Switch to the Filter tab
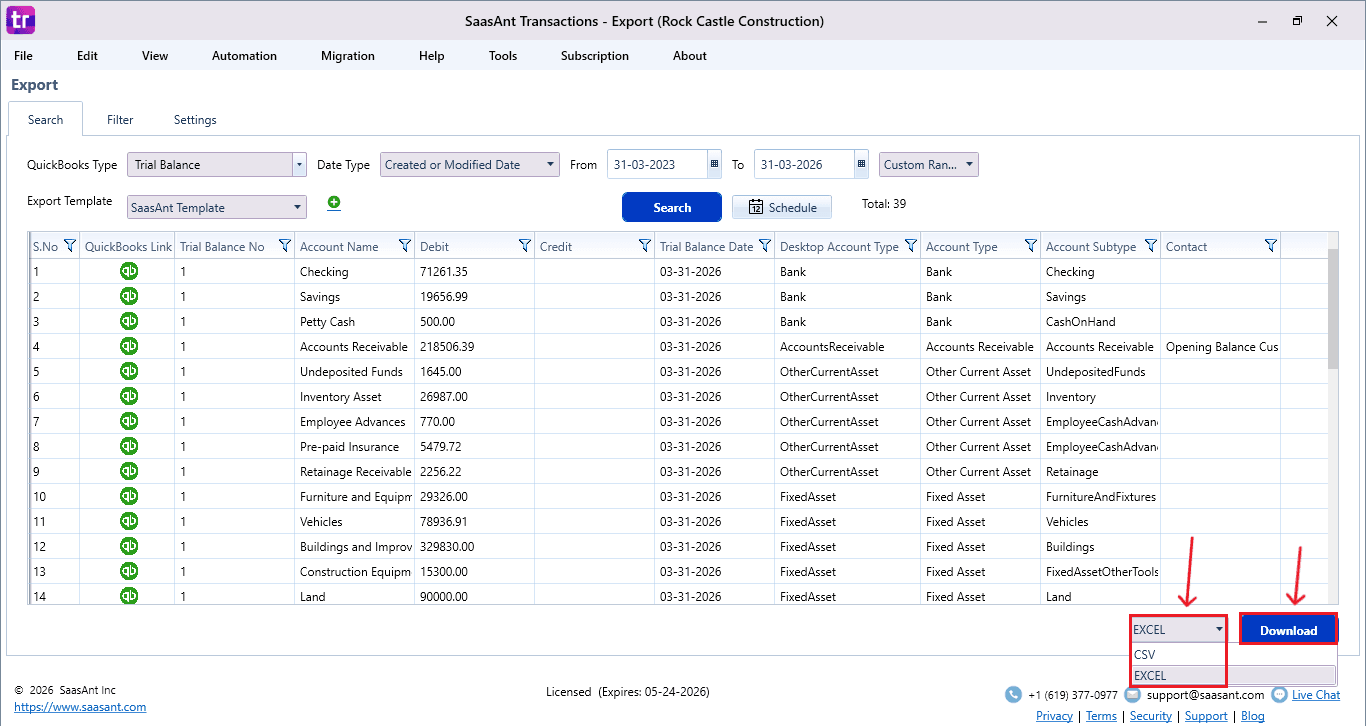Screen dimensions: 1366x726 tap(119, 119)
